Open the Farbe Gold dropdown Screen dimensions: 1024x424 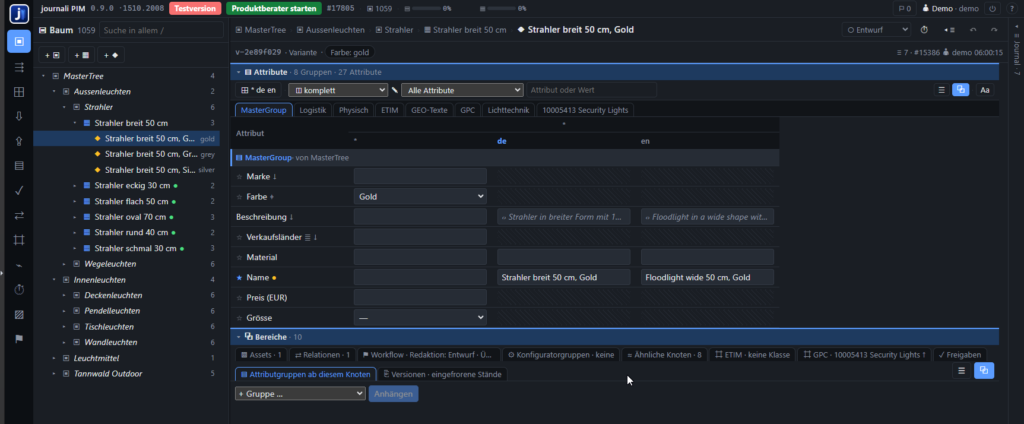420,196
